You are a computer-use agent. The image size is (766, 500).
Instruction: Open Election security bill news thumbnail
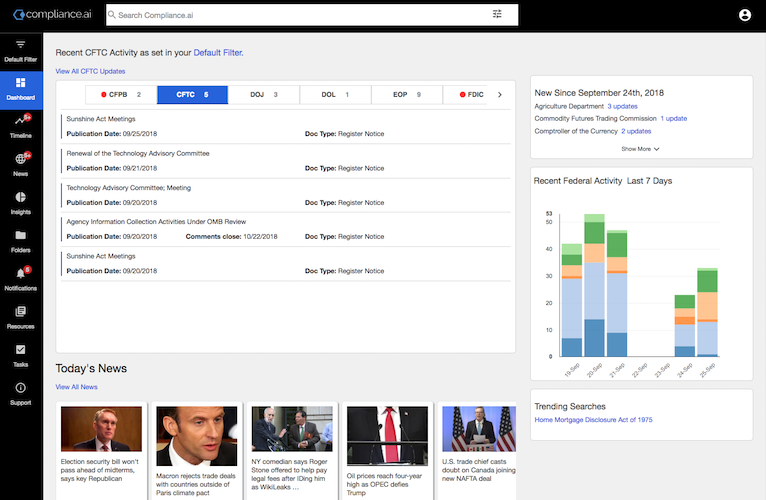pos(101,429)
